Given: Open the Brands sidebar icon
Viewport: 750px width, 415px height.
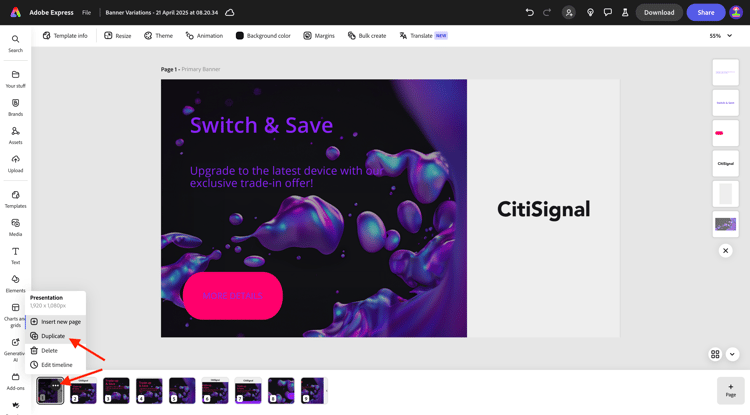Looking at the screenshot, I should click(x=15, y=107).
